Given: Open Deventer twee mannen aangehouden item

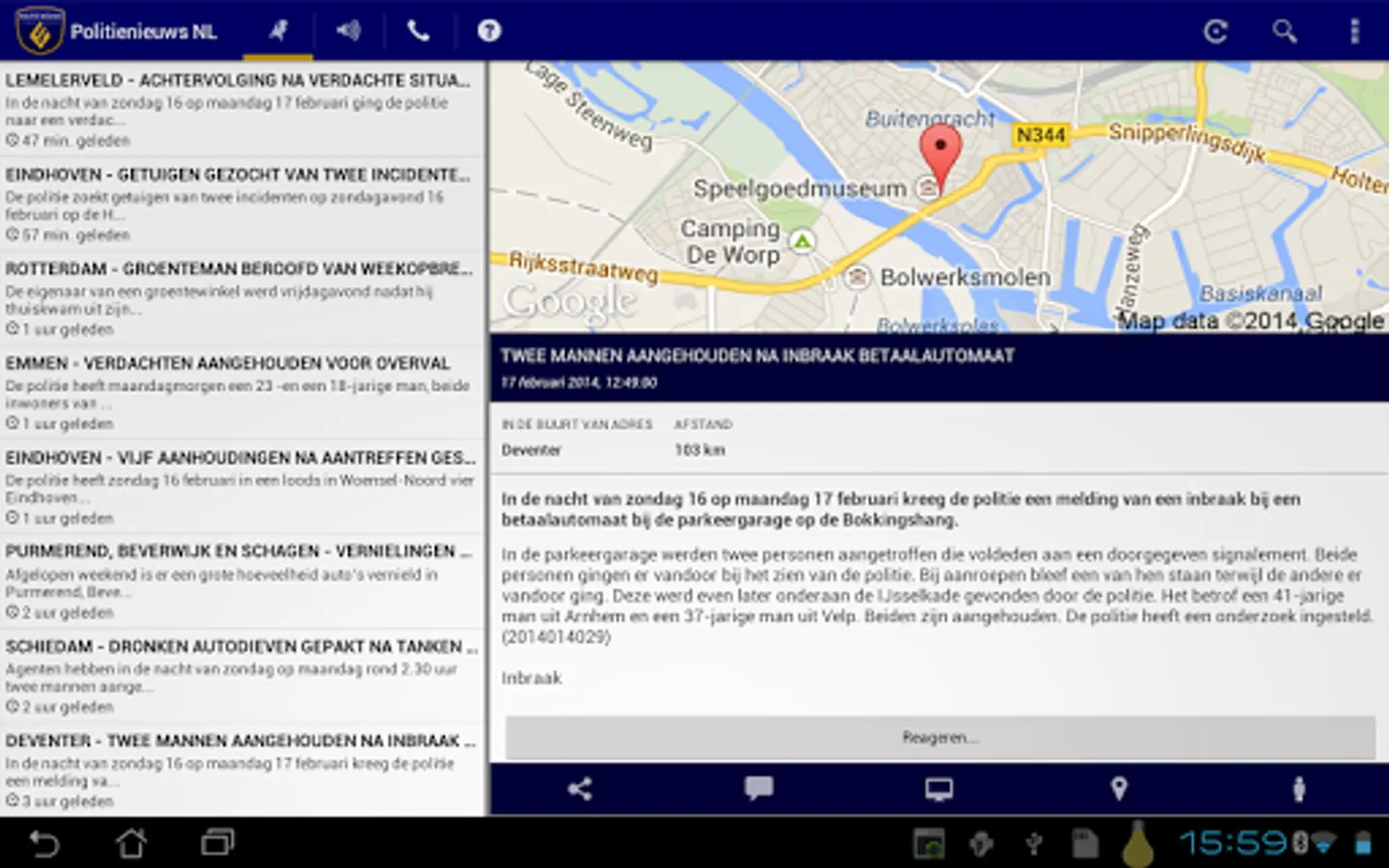Looking at the screenshot, I should (x=241, y=770).
